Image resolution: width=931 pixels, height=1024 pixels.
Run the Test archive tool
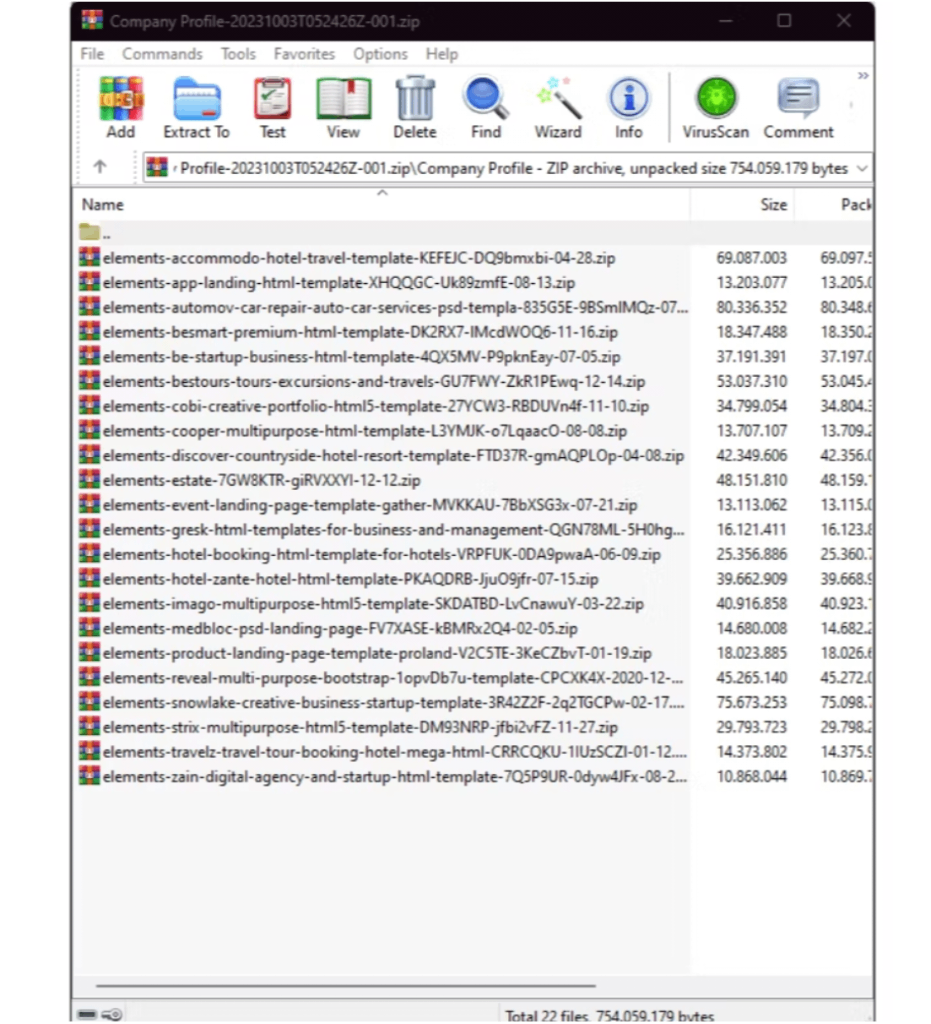(x=272, y=108)
